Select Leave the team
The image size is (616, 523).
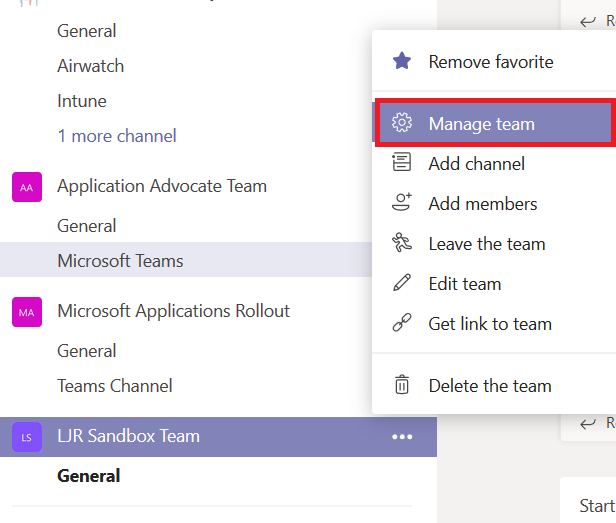point(494,244)
